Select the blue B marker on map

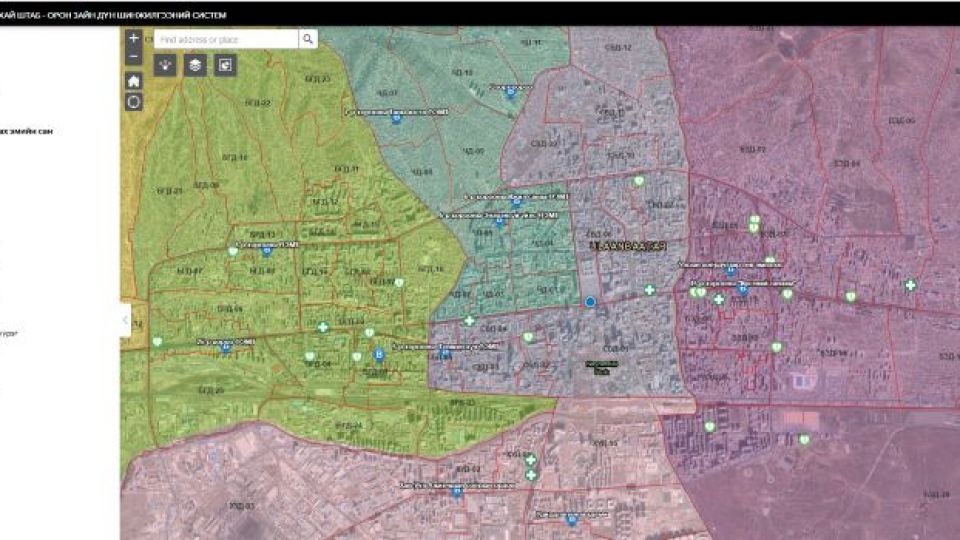[379, 354]
